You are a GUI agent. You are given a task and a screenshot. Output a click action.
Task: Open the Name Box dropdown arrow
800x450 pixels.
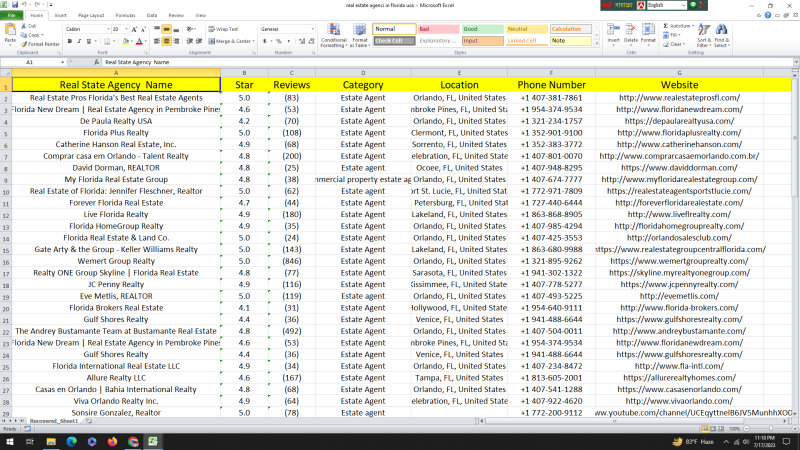tap(62, 62)
